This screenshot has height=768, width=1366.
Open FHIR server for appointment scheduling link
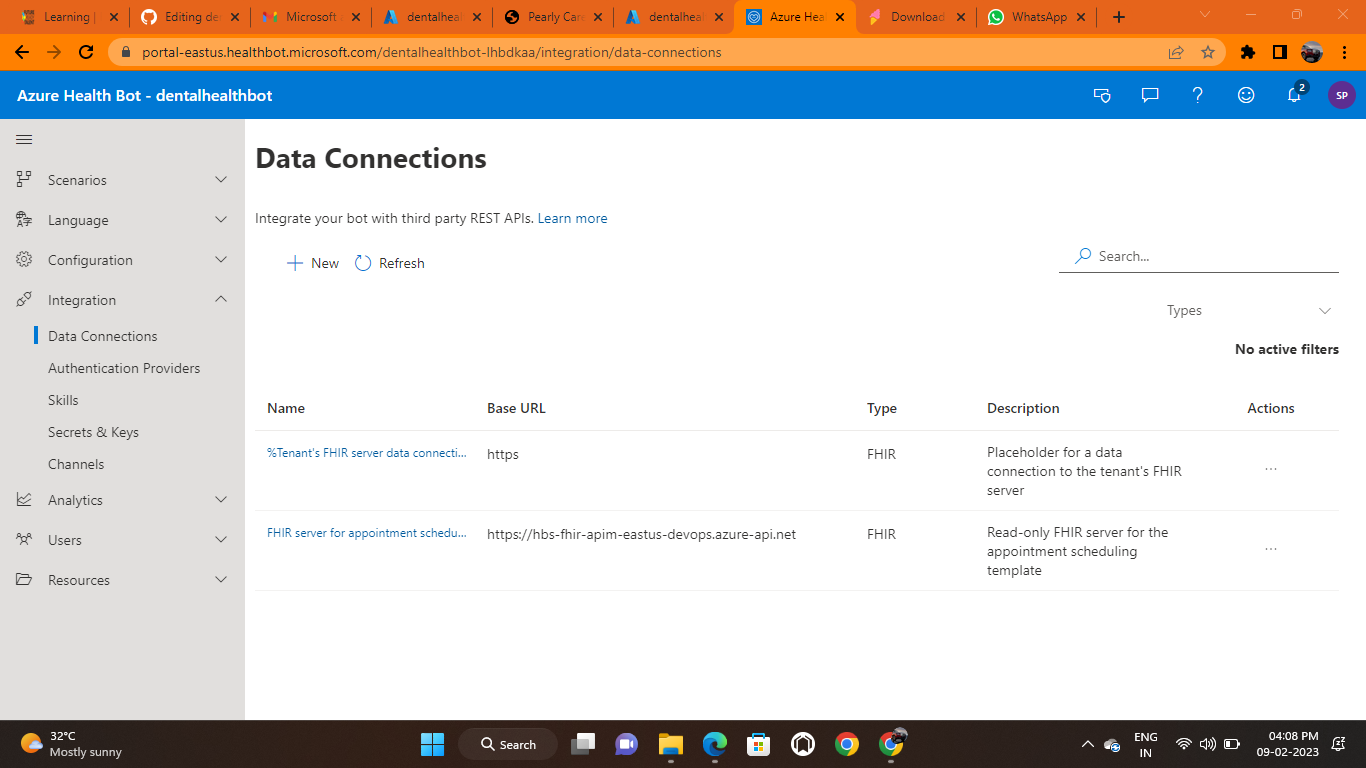[367, 533]
